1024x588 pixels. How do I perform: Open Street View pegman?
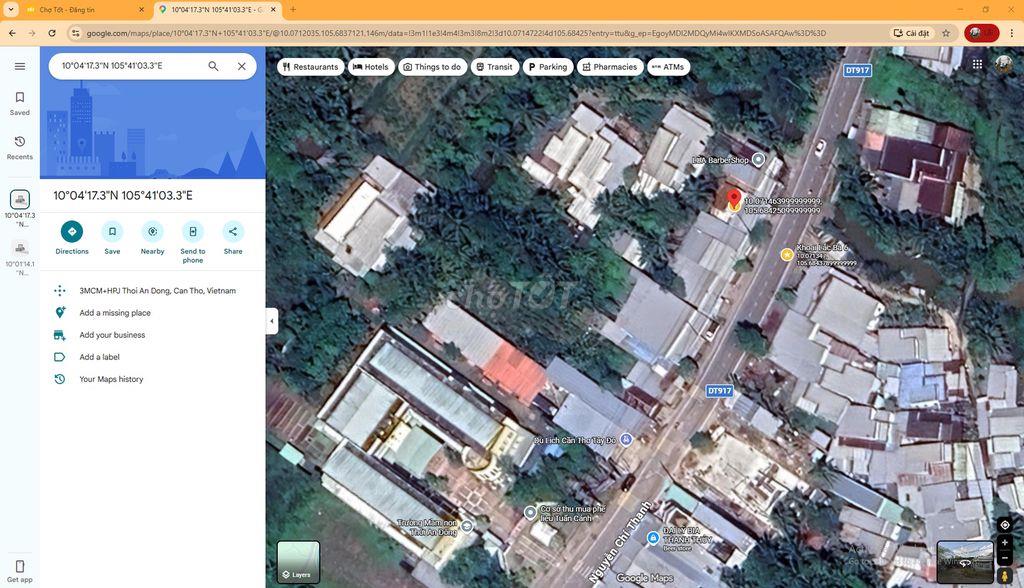1004,576
